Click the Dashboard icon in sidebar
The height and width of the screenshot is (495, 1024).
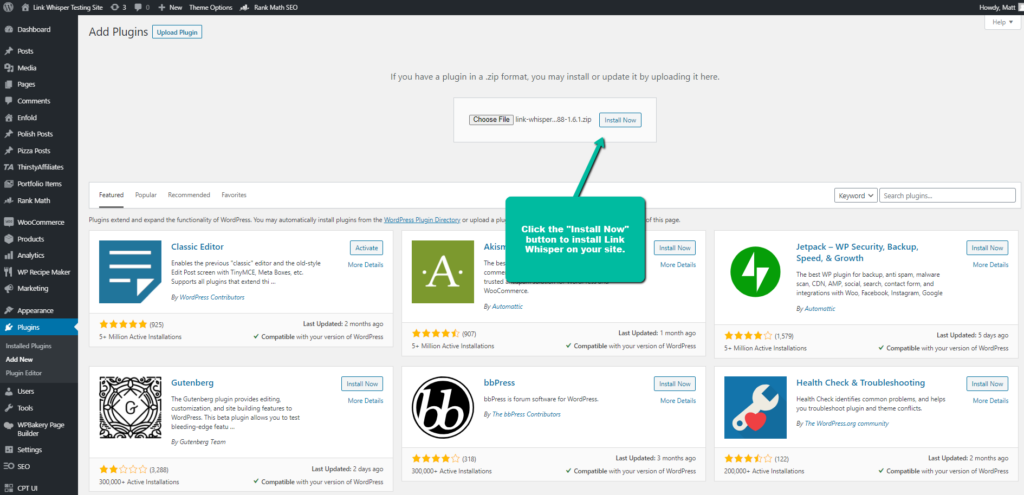point(8,29)
